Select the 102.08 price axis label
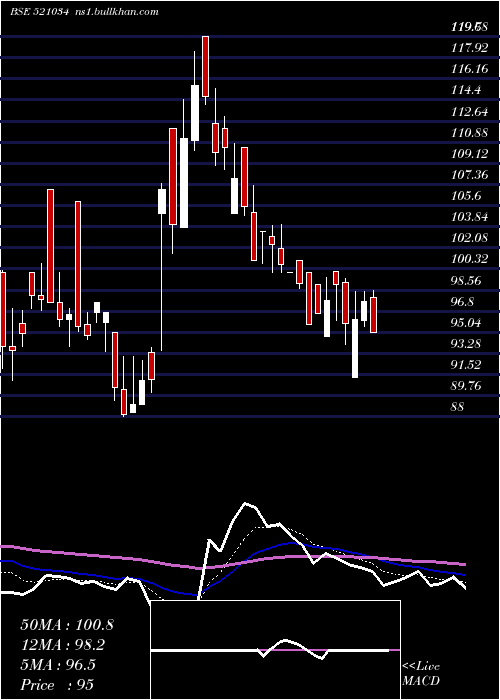 tap(469, 238)
